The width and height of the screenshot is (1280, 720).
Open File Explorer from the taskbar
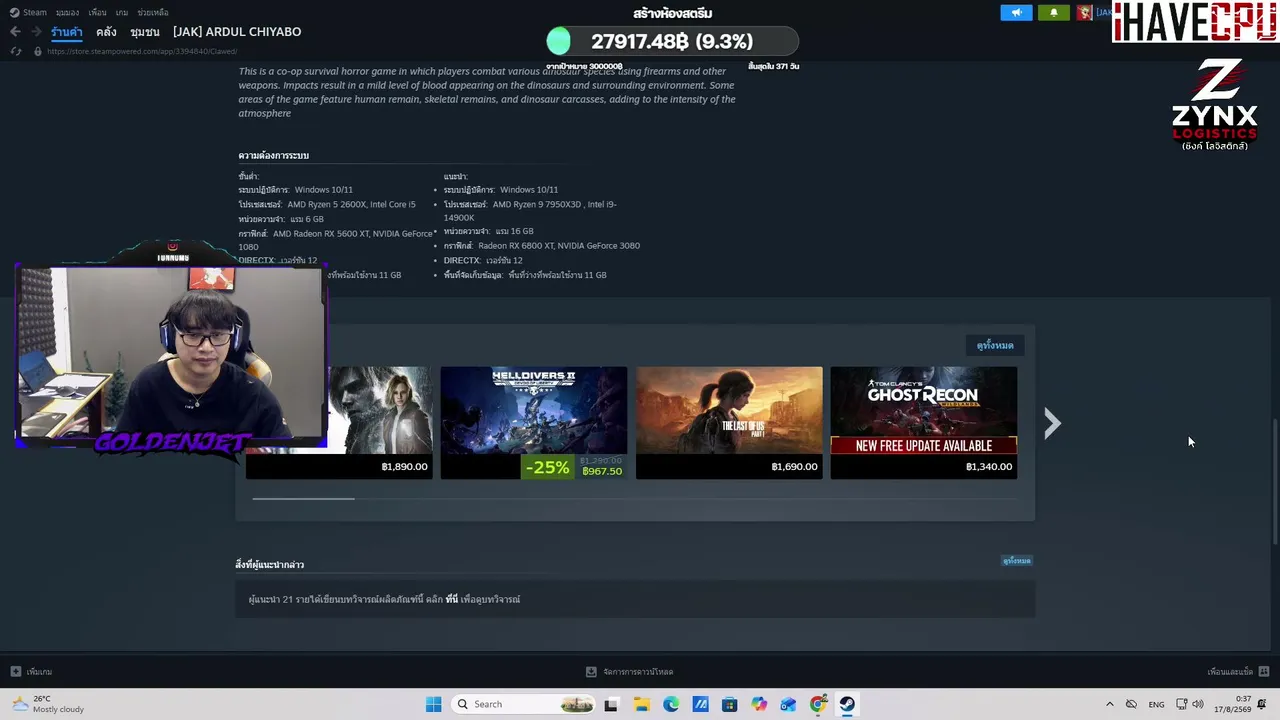pos(641,704)
